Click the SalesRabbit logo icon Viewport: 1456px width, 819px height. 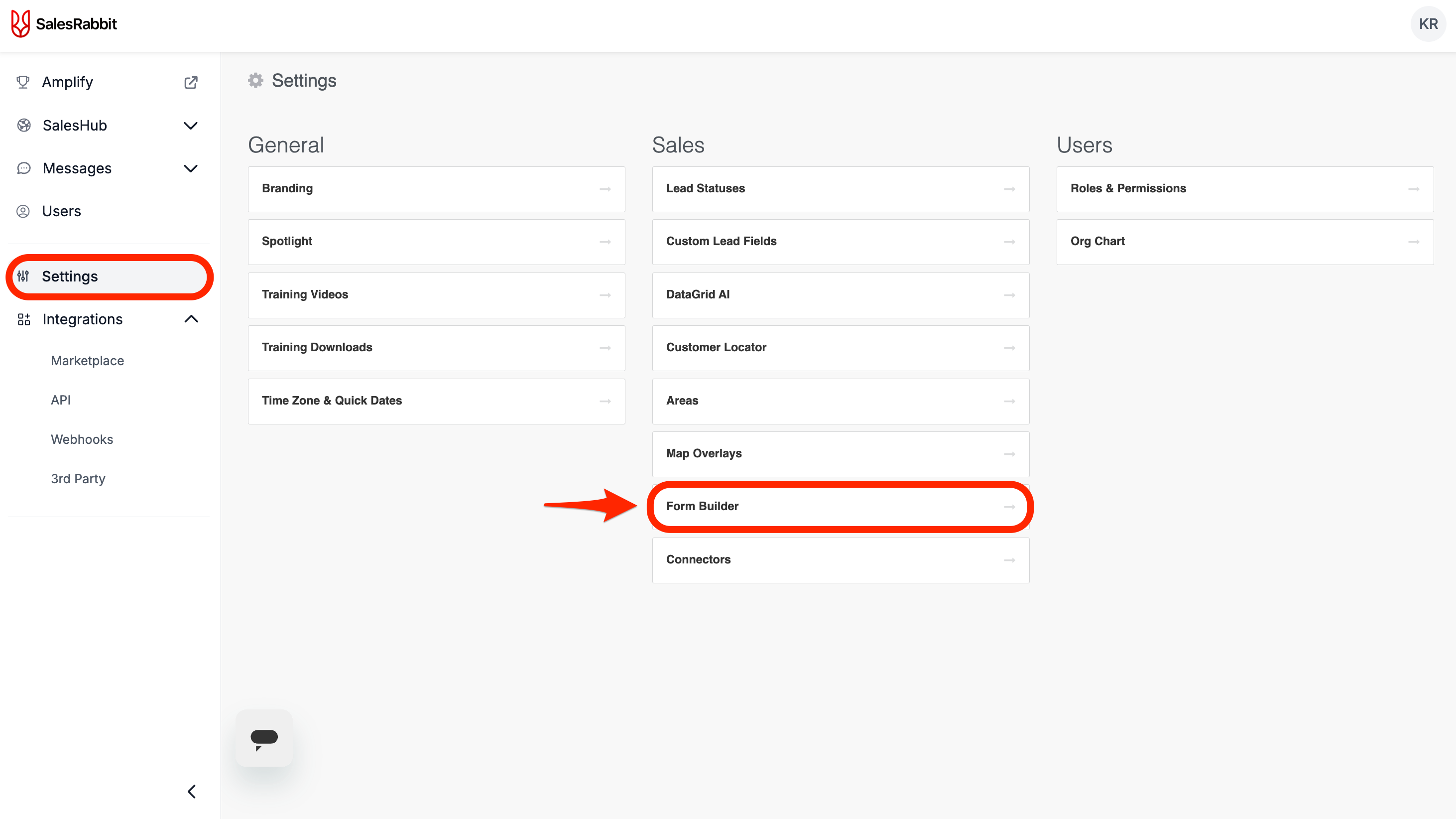coord(20,24)
